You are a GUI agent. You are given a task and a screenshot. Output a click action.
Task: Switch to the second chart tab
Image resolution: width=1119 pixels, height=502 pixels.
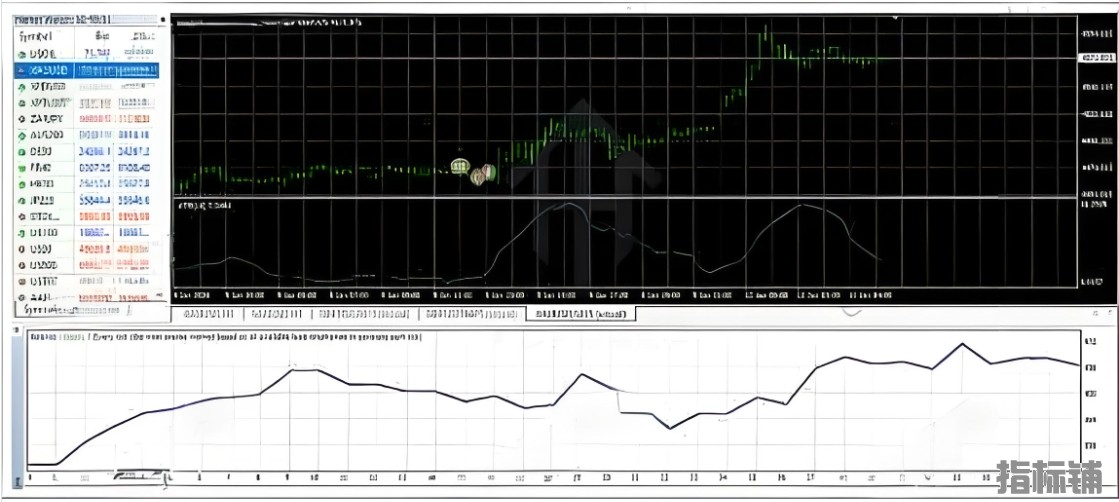(277, 313)
